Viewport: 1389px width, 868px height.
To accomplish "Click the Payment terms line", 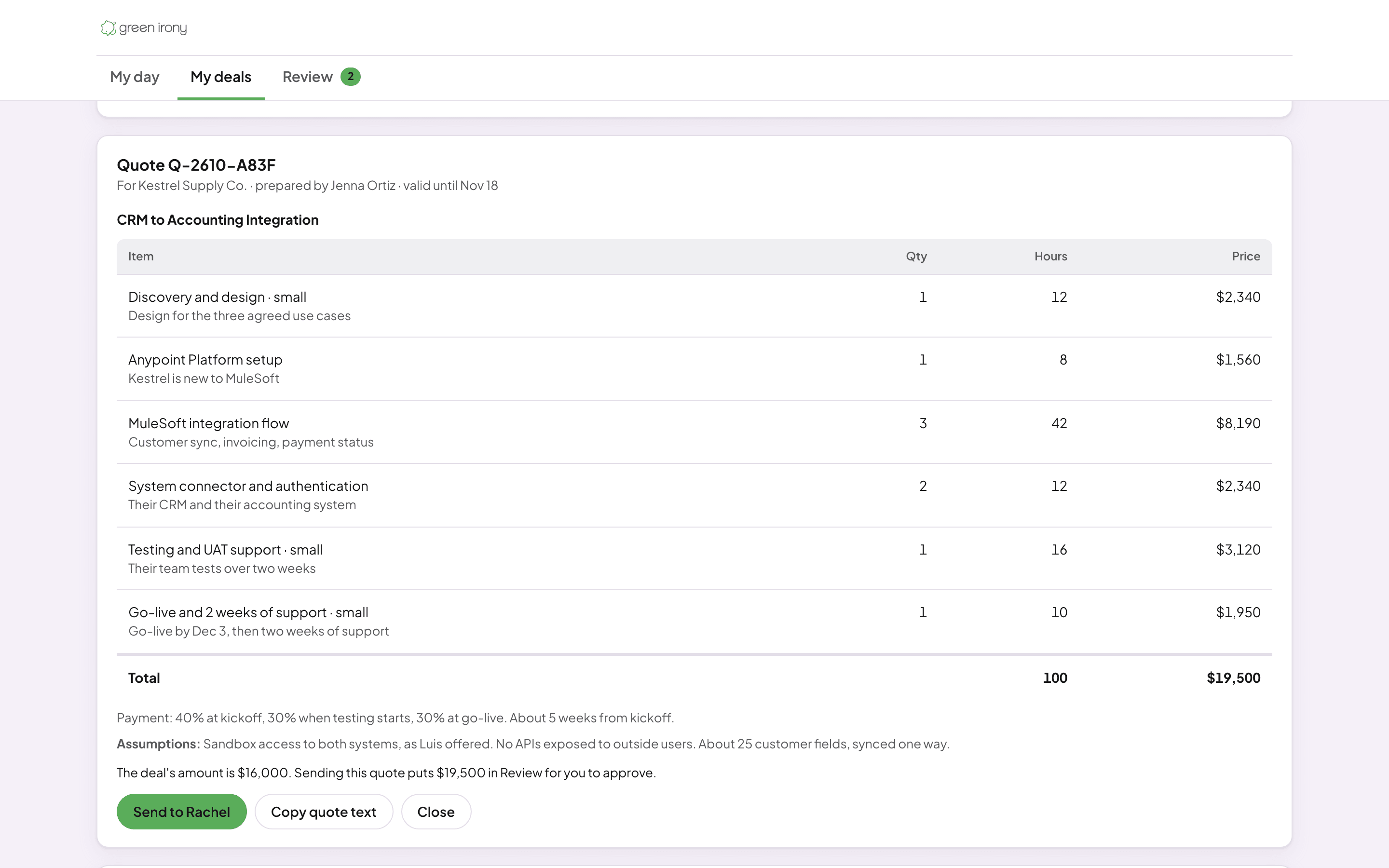I will [x=395, y=718].
